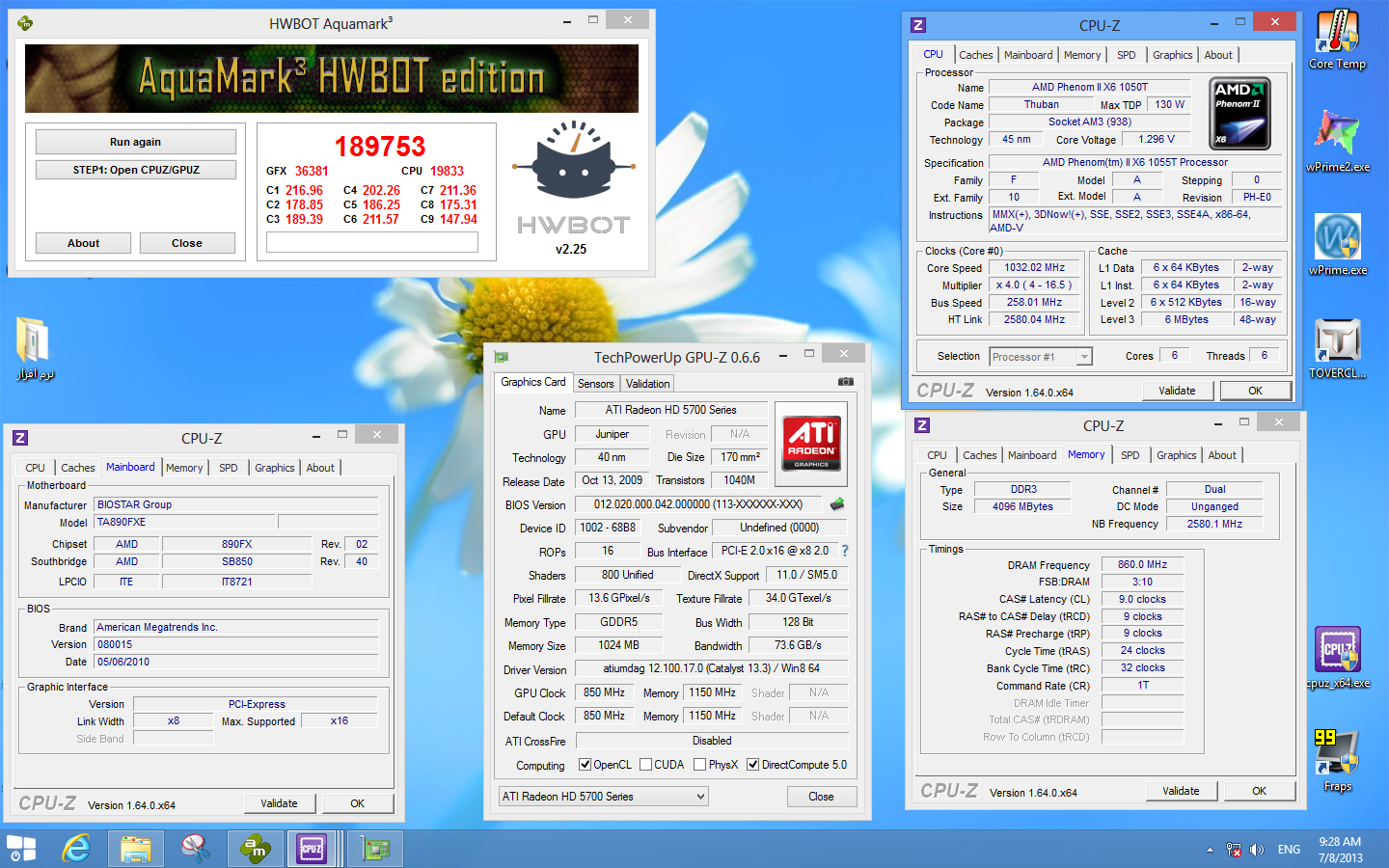Click the BIOS Date value 05/06/2010
Viewport: 1389px width, 868px height.
pos(235,663)
